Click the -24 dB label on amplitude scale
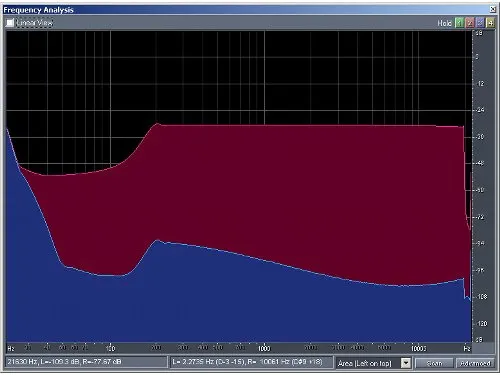 (480, 110)
